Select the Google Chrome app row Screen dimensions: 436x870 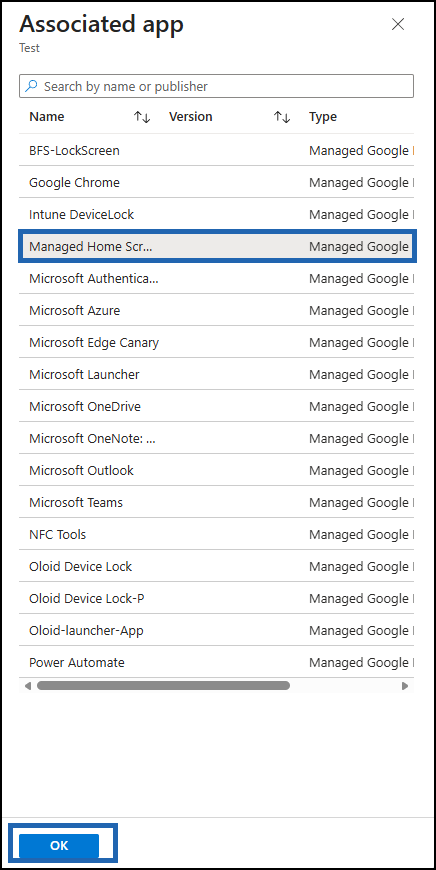click(x=216, y=182)
